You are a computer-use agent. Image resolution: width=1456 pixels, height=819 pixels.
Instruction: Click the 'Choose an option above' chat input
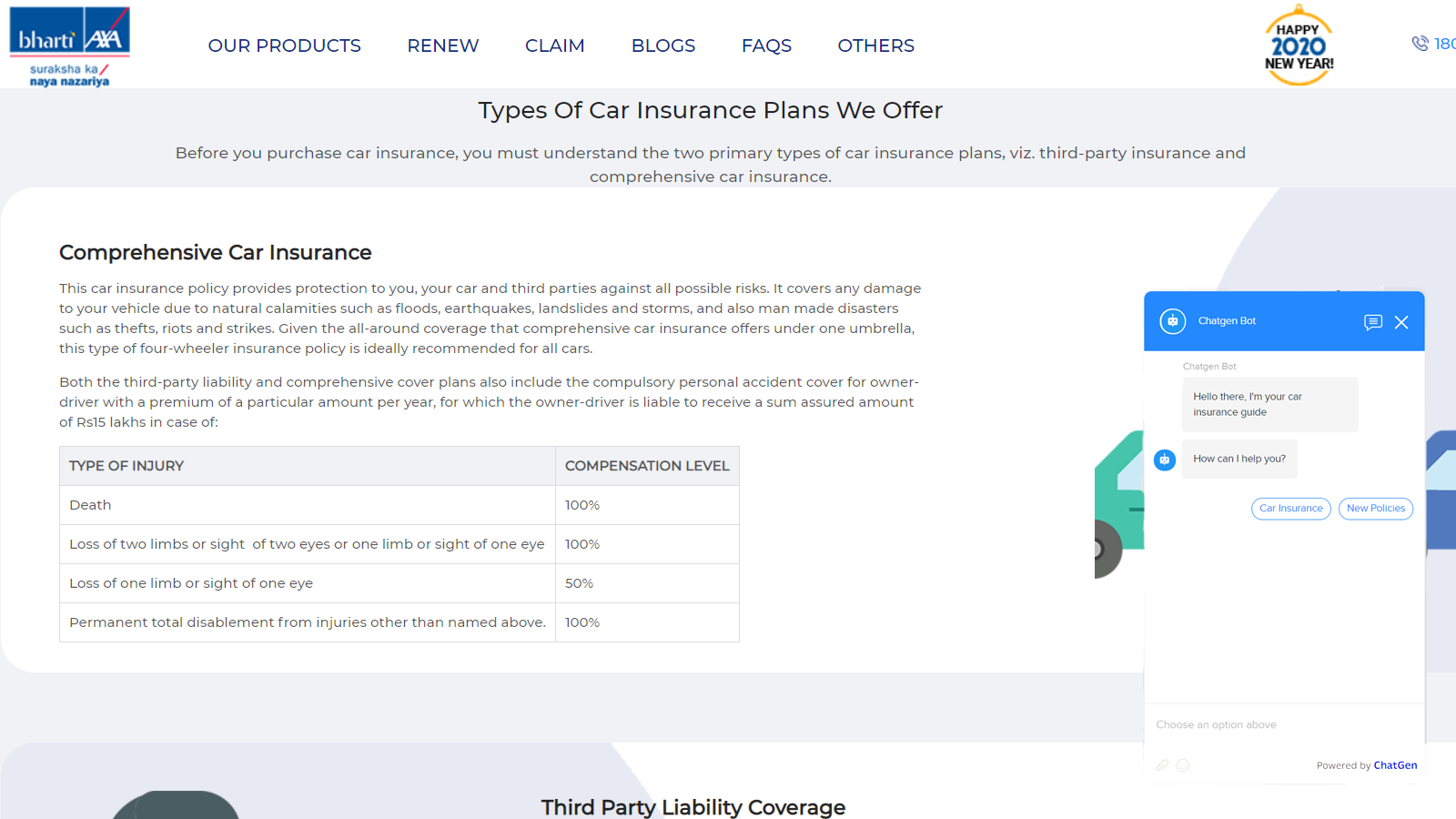point(1283,724)
